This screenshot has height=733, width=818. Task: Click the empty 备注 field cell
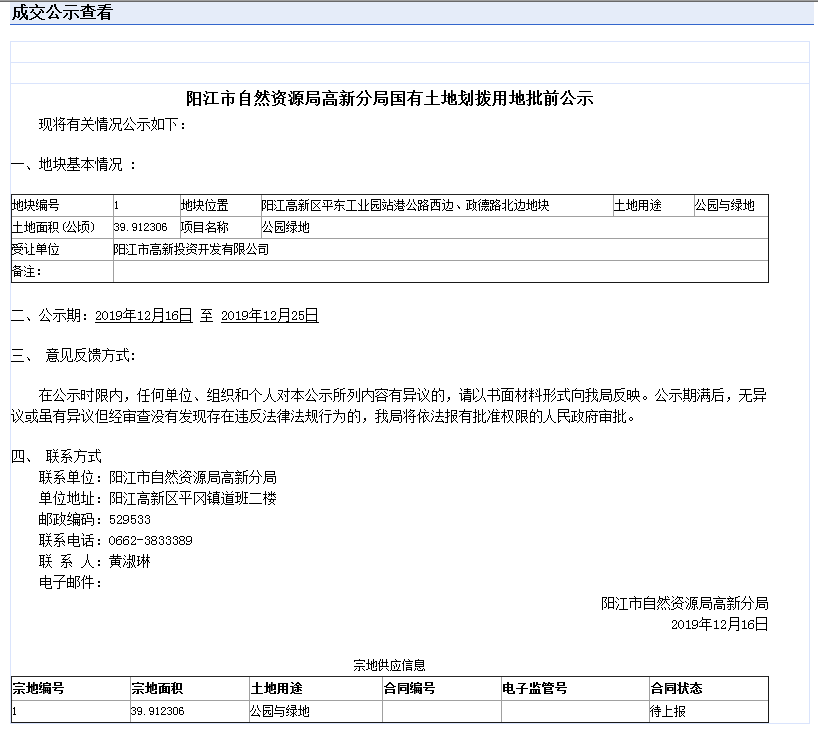pos(440,271)
